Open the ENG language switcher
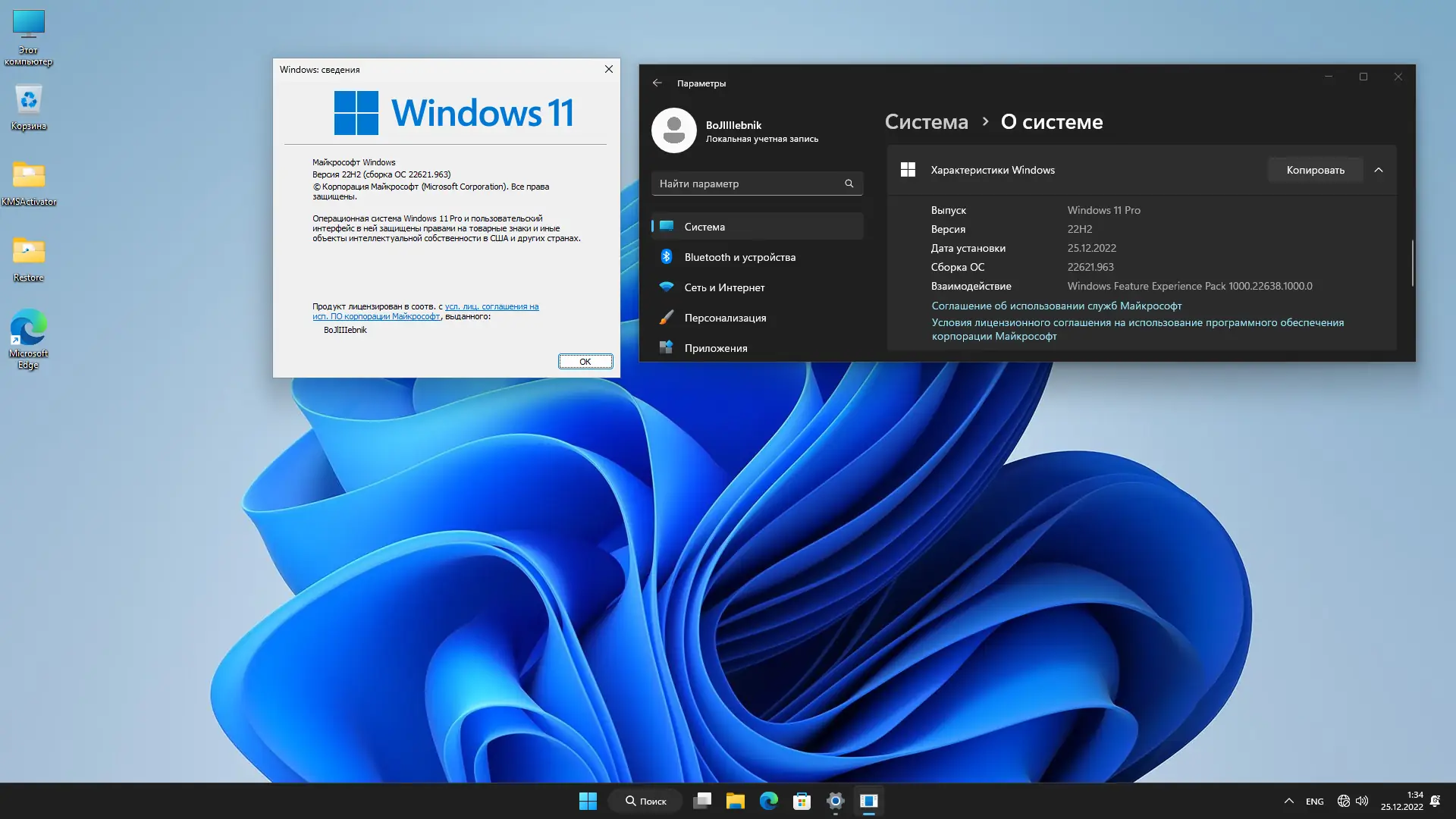1456x819 pixels. pyautogui.click(x=1314, y=802)
